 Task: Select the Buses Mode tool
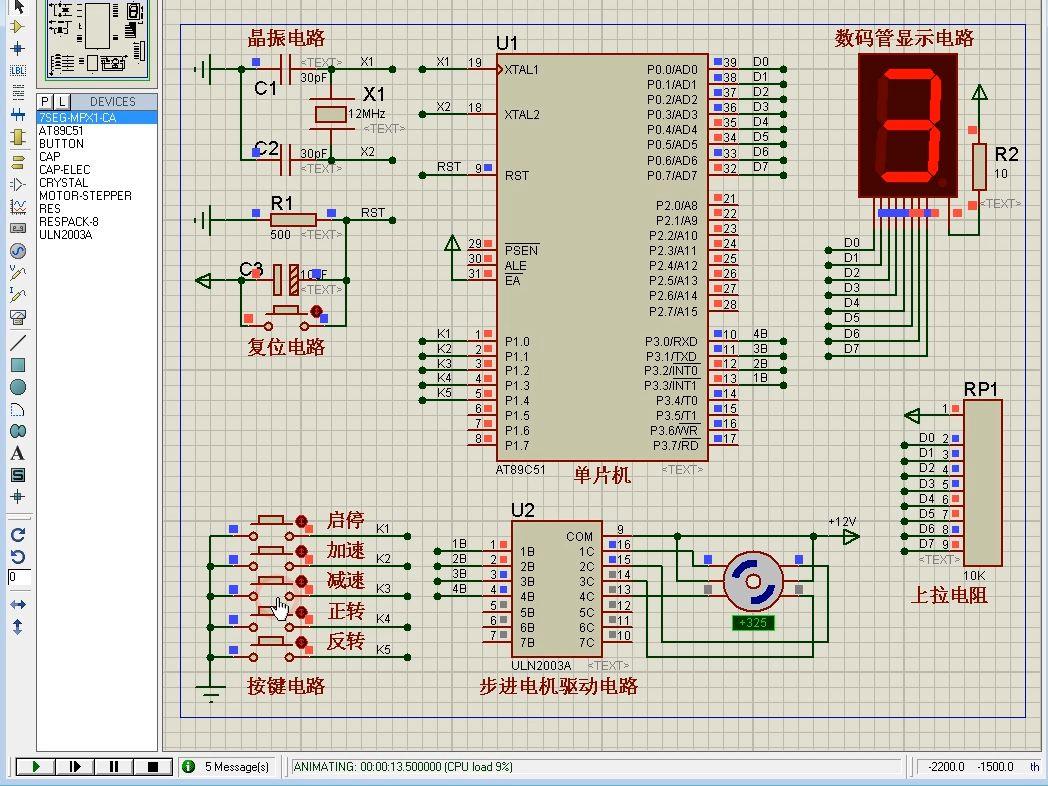coord(18,115)
